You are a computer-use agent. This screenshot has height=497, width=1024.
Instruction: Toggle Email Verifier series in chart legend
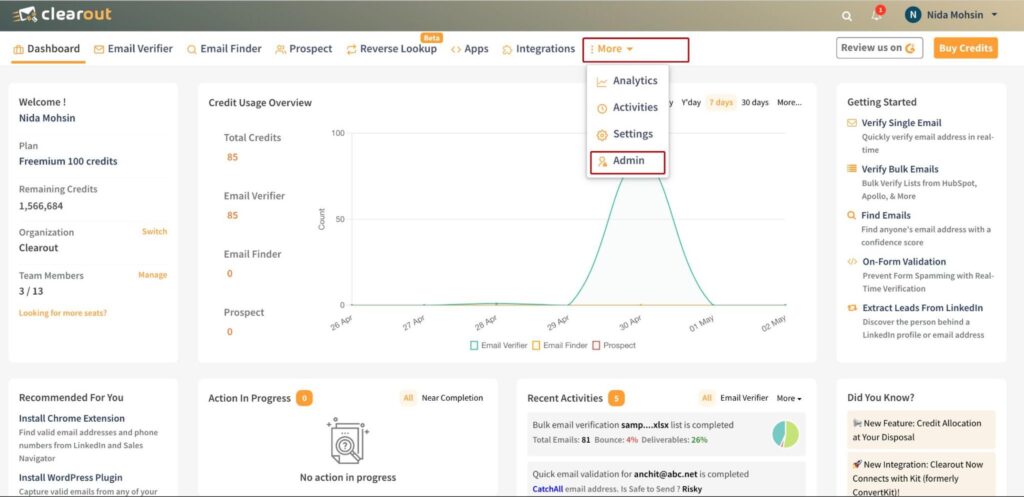pyautogui.click(x=498, y=345)
